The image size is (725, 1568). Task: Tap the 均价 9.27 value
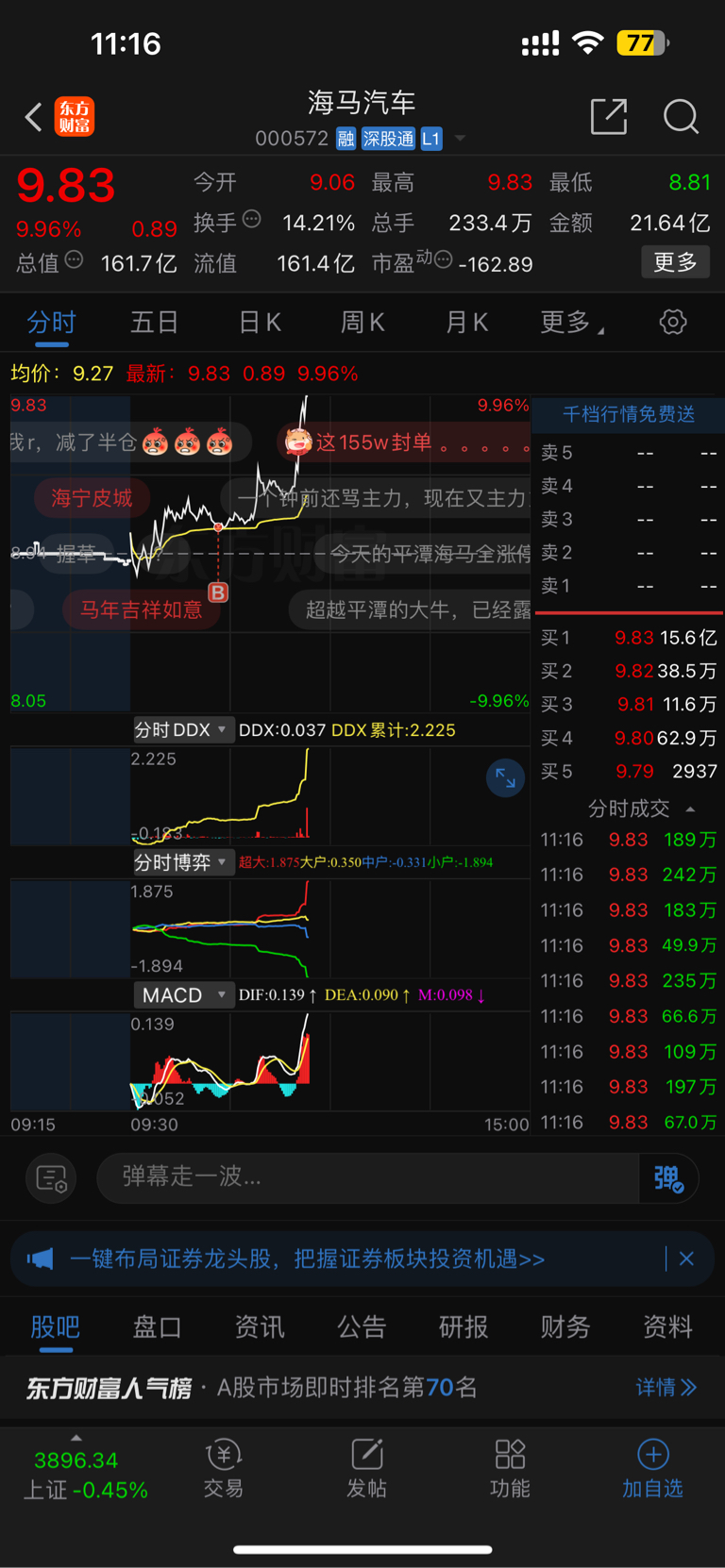click(62, 374)
